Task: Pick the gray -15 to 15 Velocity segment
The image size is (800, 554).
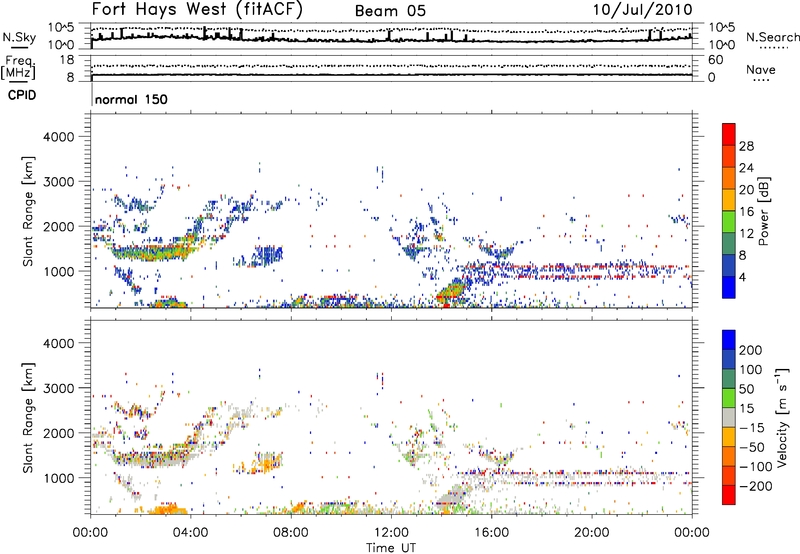Action: [x=729, y=417]
